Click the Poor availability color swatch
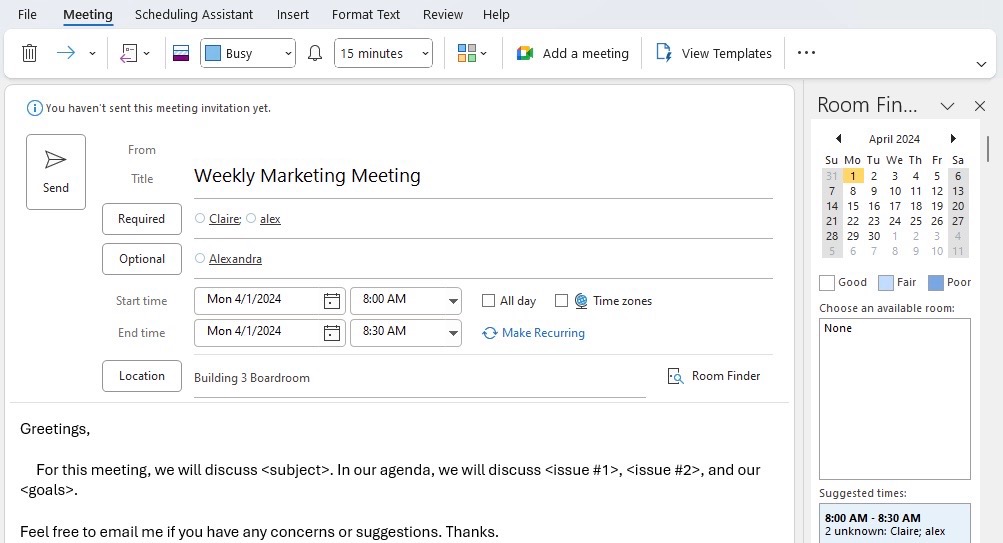 point(936,283)
